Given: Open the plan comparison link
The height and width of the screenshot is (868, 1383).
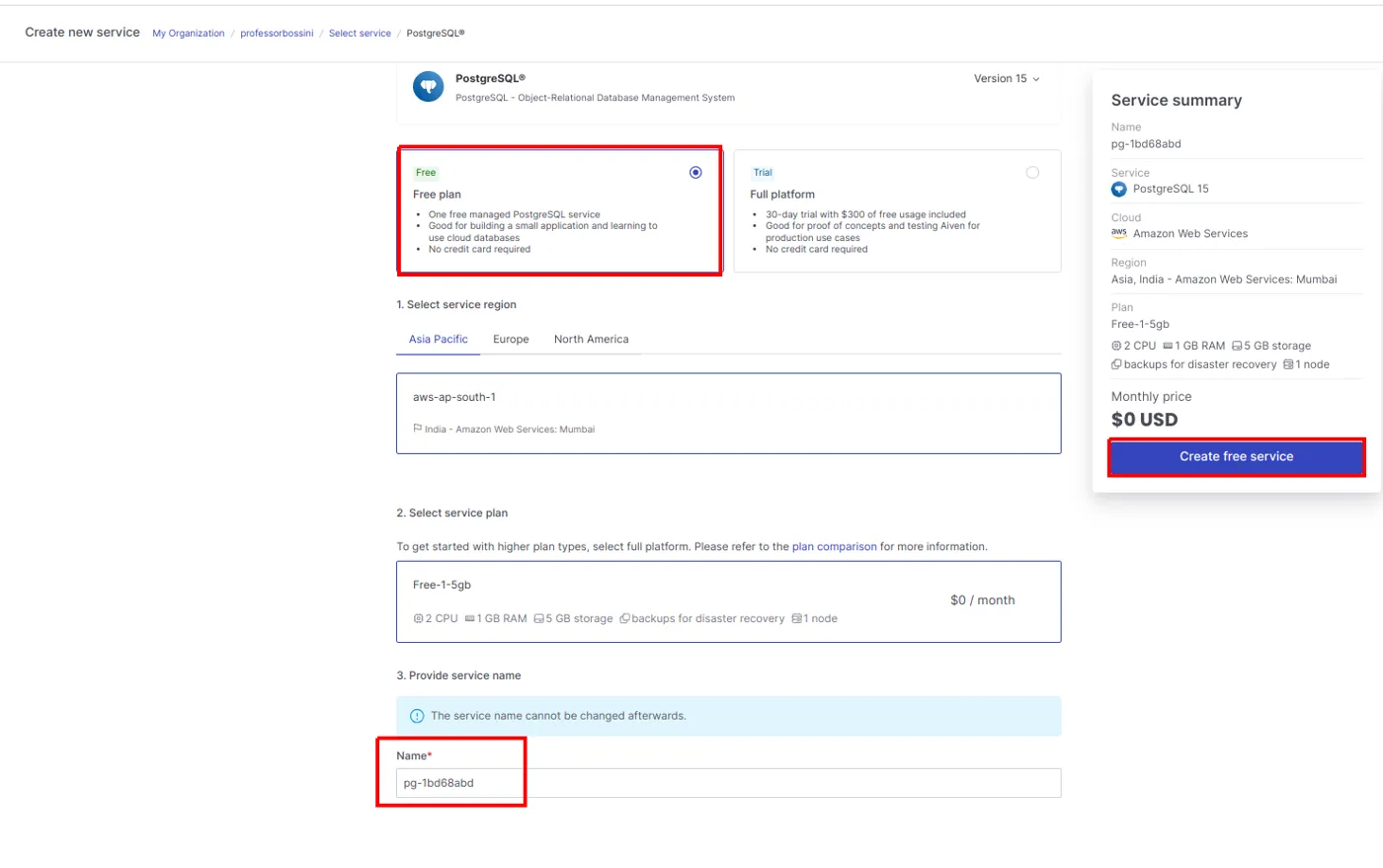Looking at the screenshot, I should pyautogui.click(x=835, y=546).
